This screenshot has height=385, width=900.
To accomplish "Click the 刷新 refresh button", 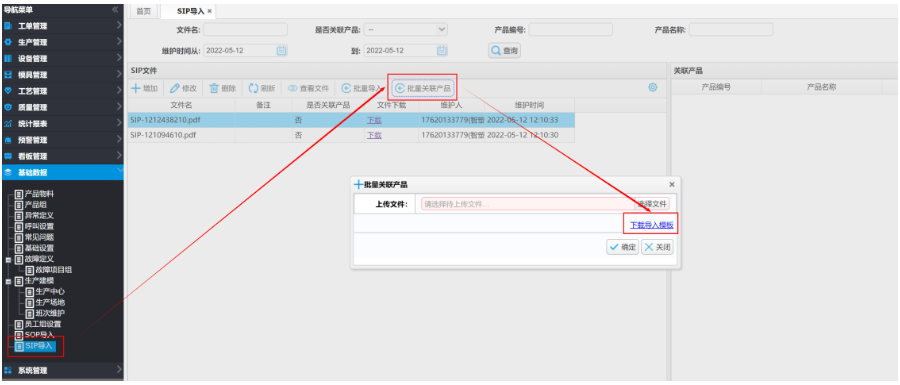I will tap(262, 88).
